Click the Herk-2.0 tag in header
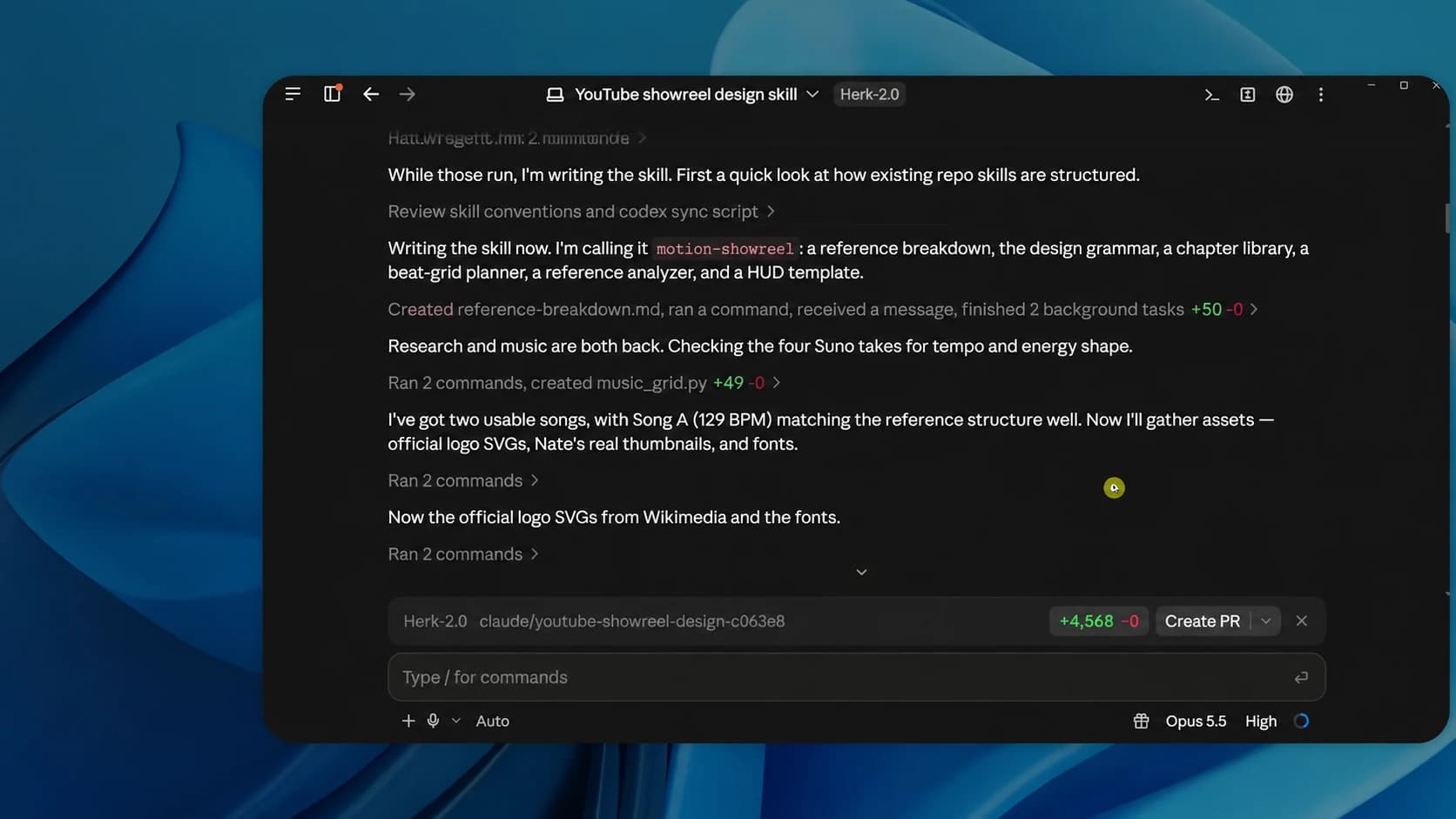Image resolution: width=1456 pixels, height=819 pixels. (869, 94)
